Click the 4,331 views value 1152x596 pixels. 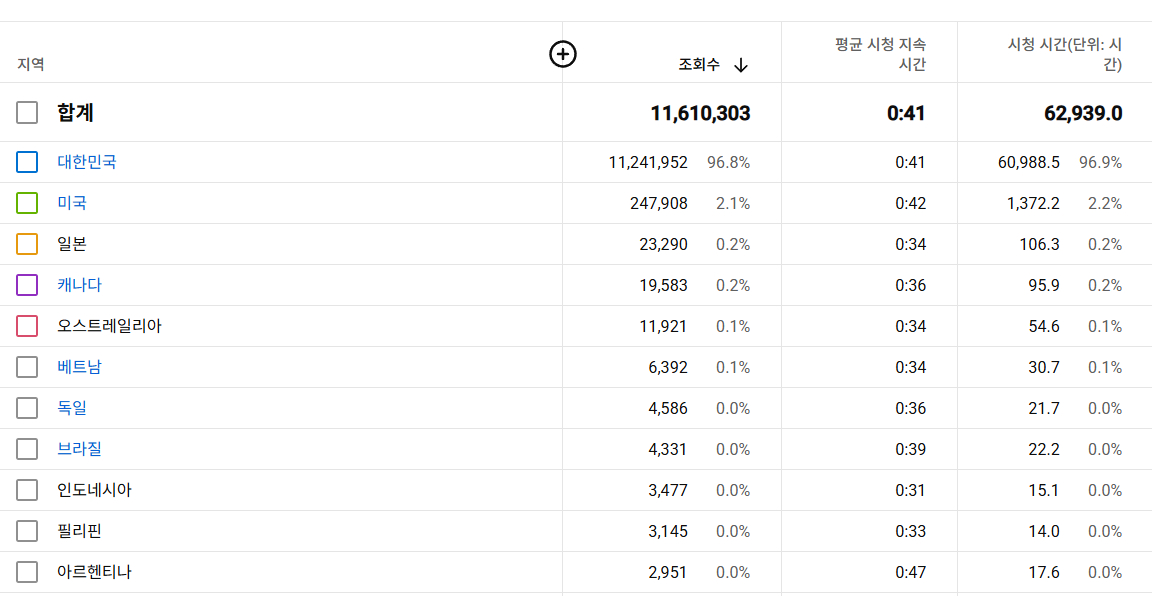click(668, 449)
